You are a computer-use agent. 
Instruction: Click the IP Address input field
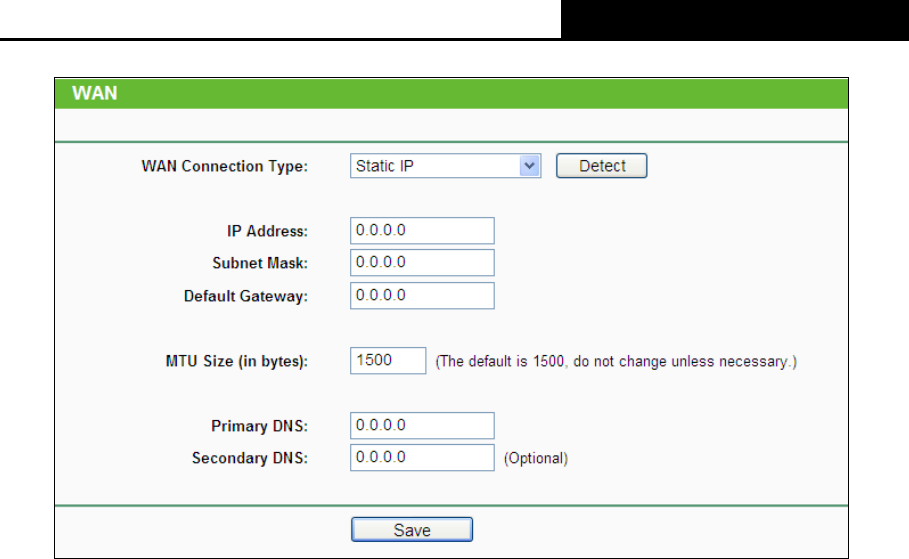click(x=422, y=231)
